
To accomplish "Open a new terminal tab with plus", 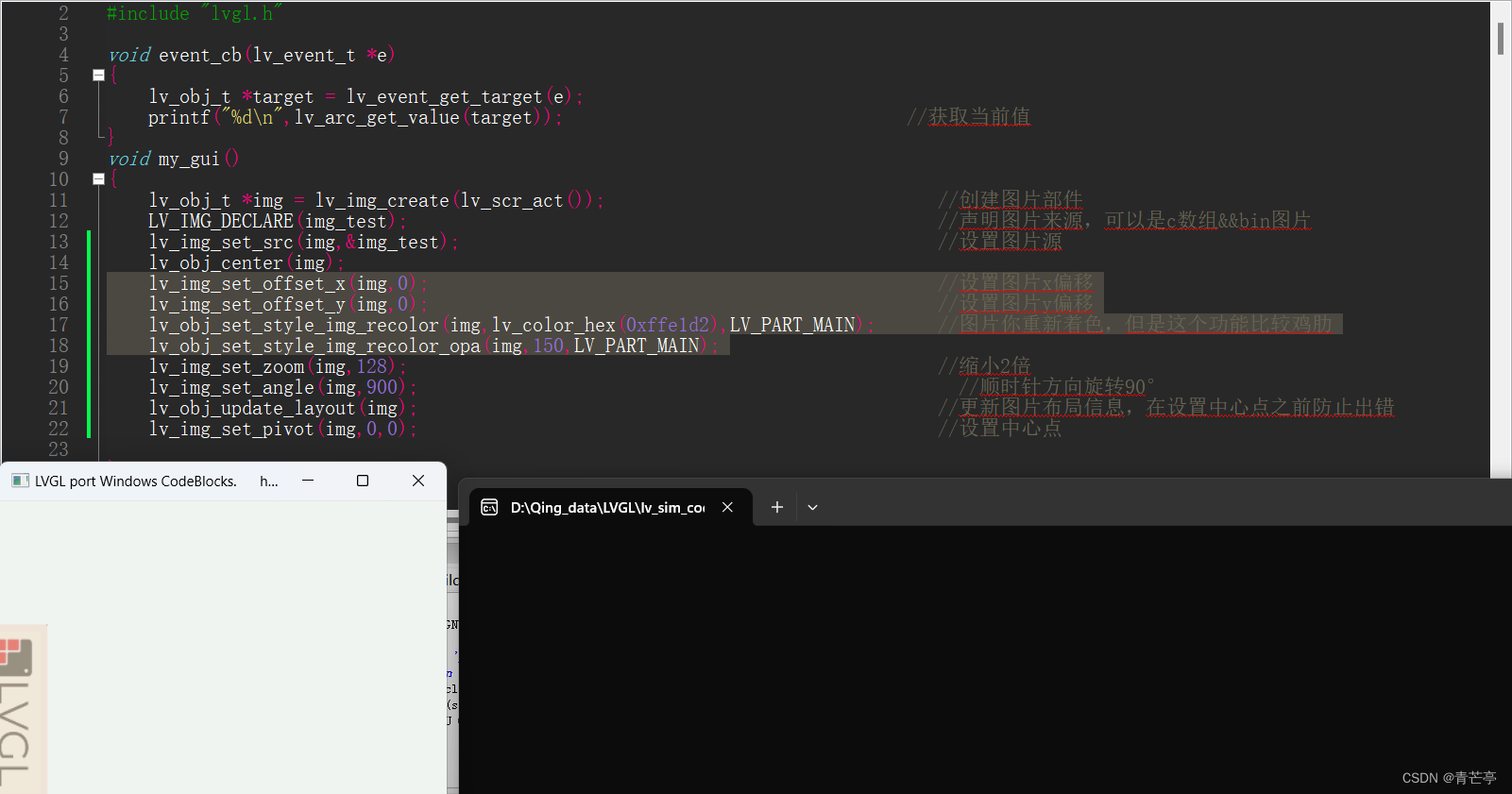I will point(777,508).
